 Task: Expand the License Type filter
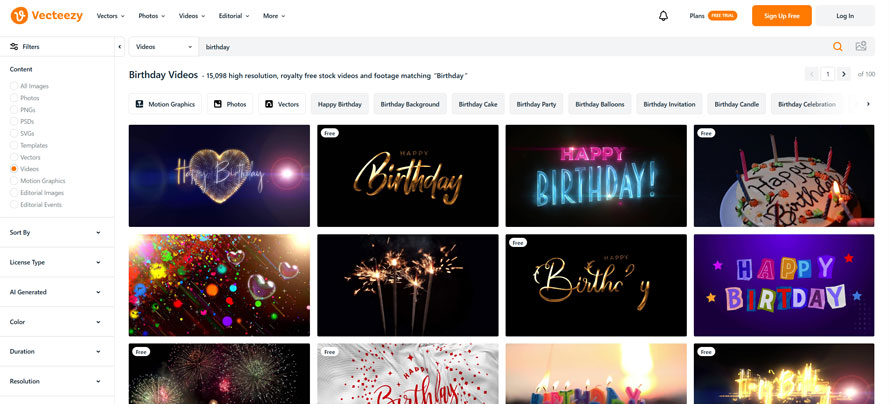click(x=57, y=262)
